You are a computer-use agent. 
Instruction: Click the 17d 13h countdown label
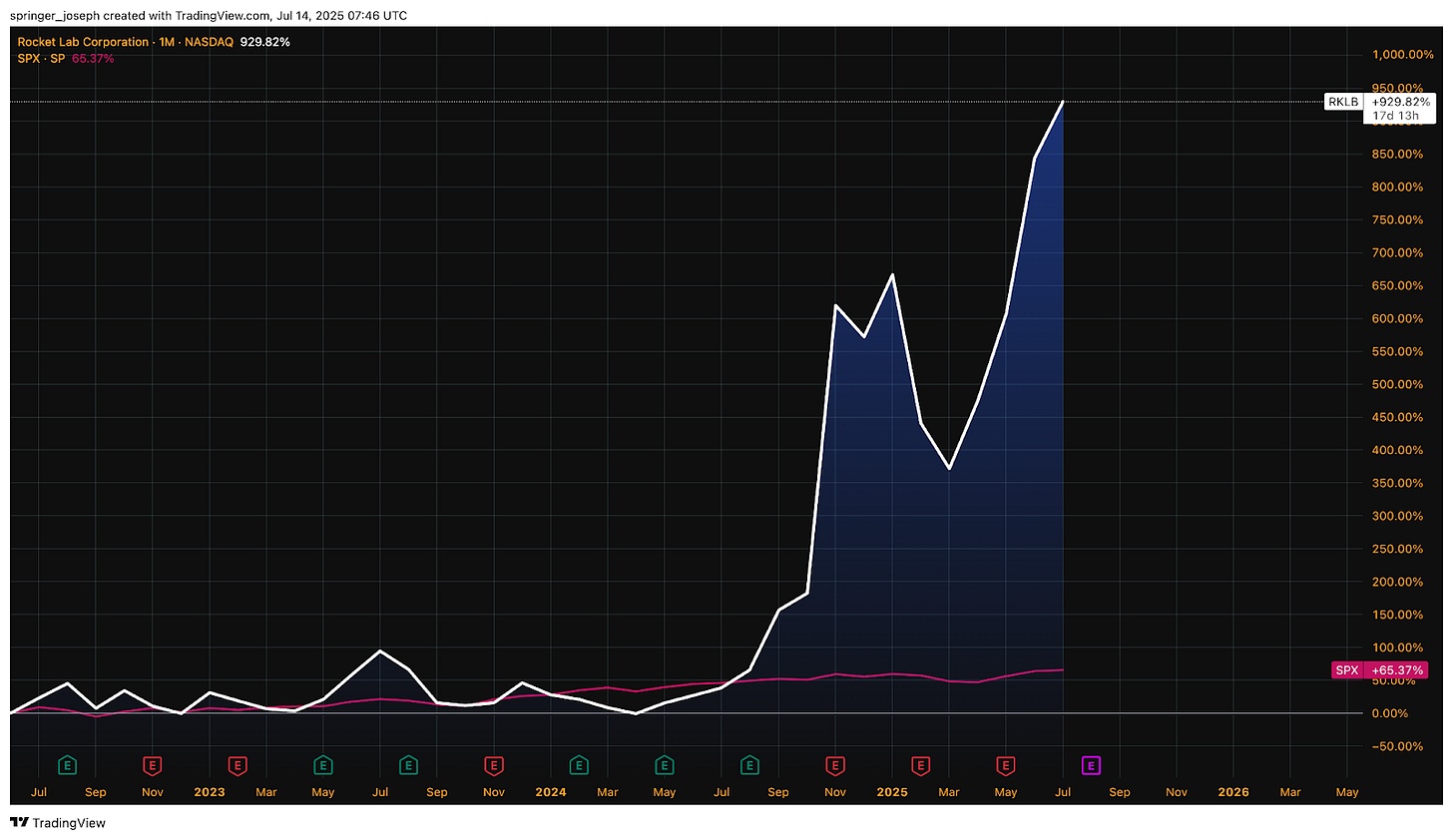[1395, 116]
